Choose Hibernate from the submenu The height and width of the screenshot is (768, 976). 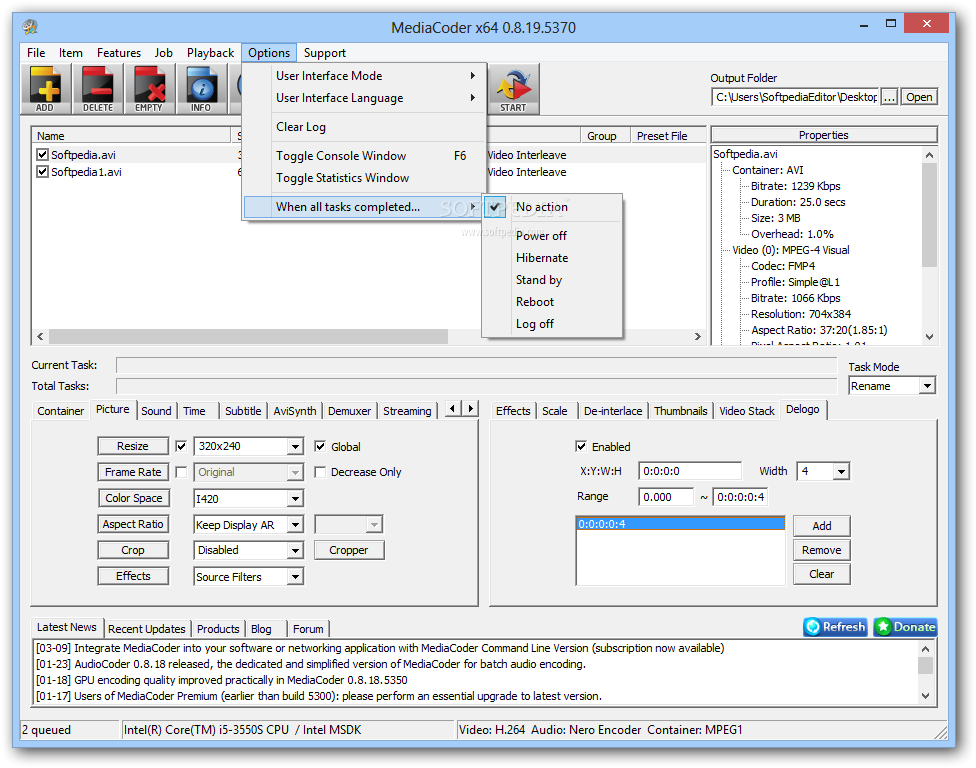pos(552,258)
